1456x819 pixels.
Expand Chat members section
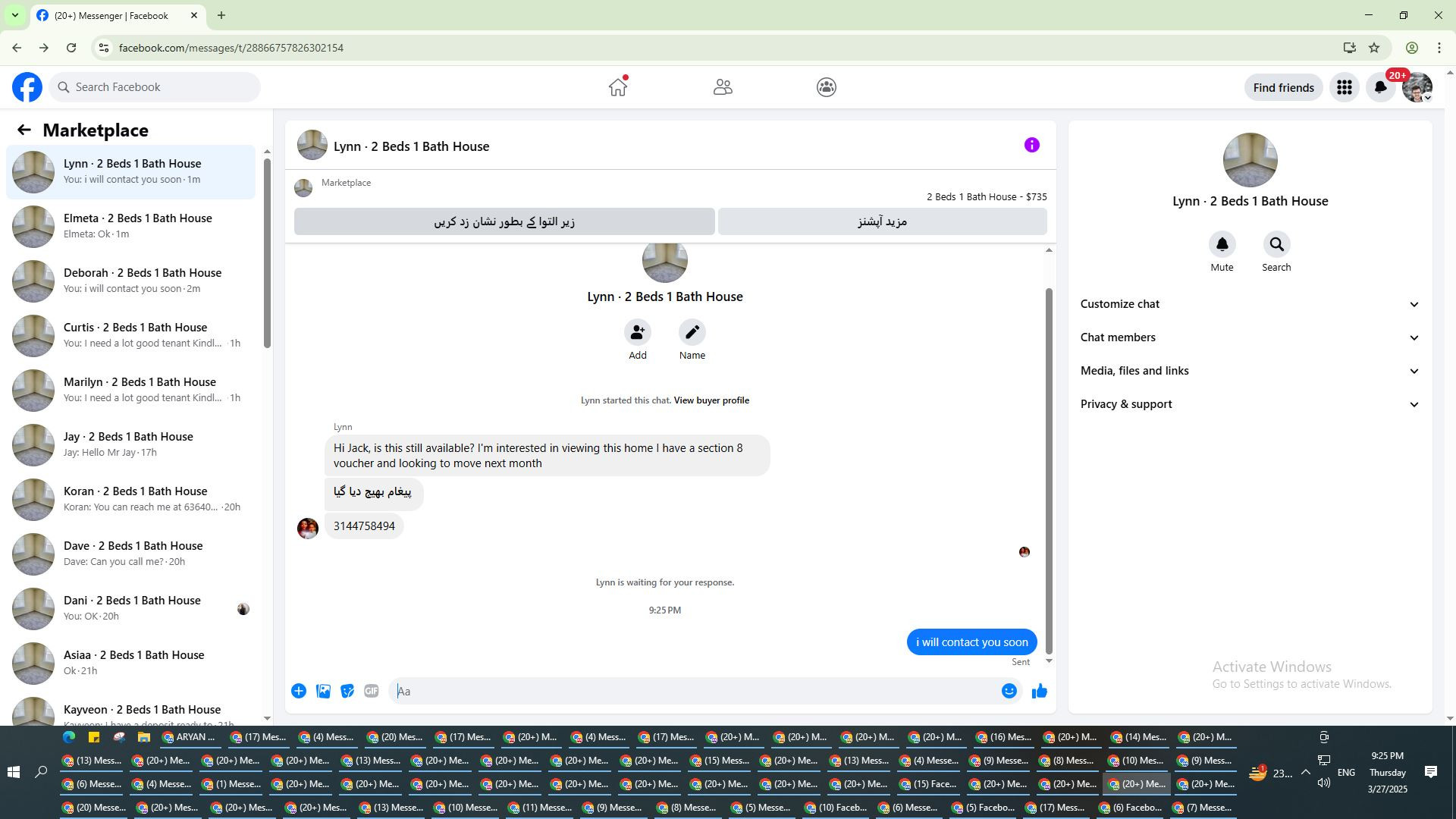point(1250,337)
